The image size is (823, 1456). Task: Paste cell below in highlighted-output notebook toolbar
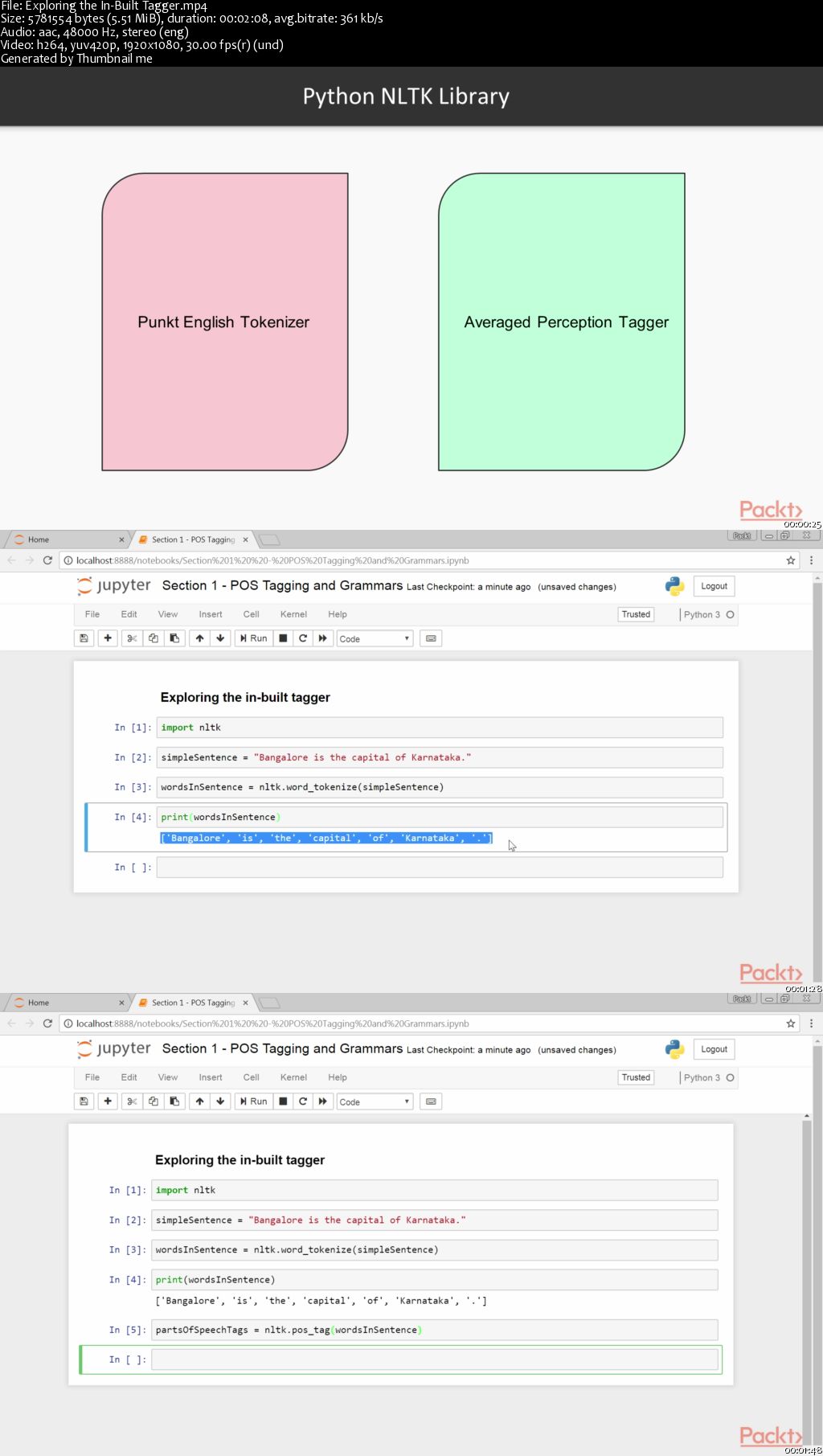(174, 638)
